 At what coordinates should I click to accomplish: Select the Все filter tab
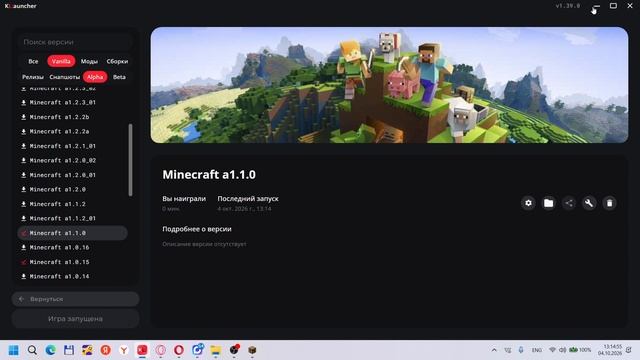33,61
